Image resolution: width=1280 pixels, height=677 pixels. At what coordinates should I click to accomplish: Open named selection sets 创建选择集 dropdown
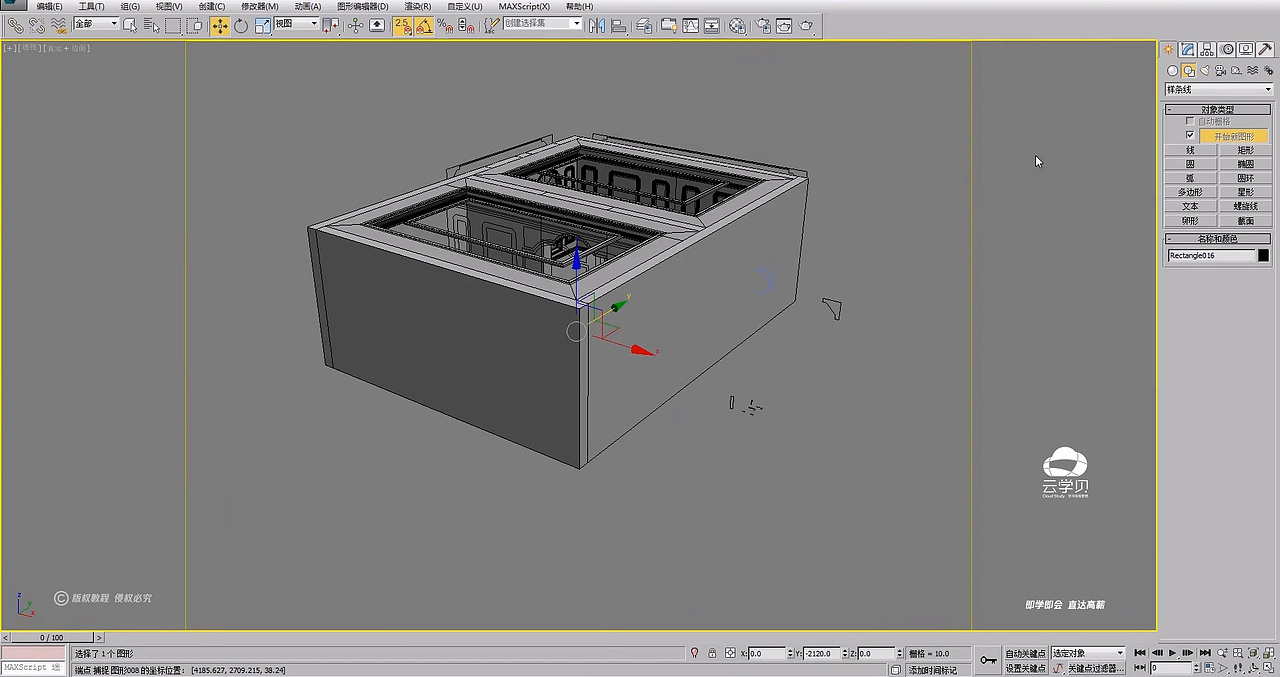(x=542, y=23)
